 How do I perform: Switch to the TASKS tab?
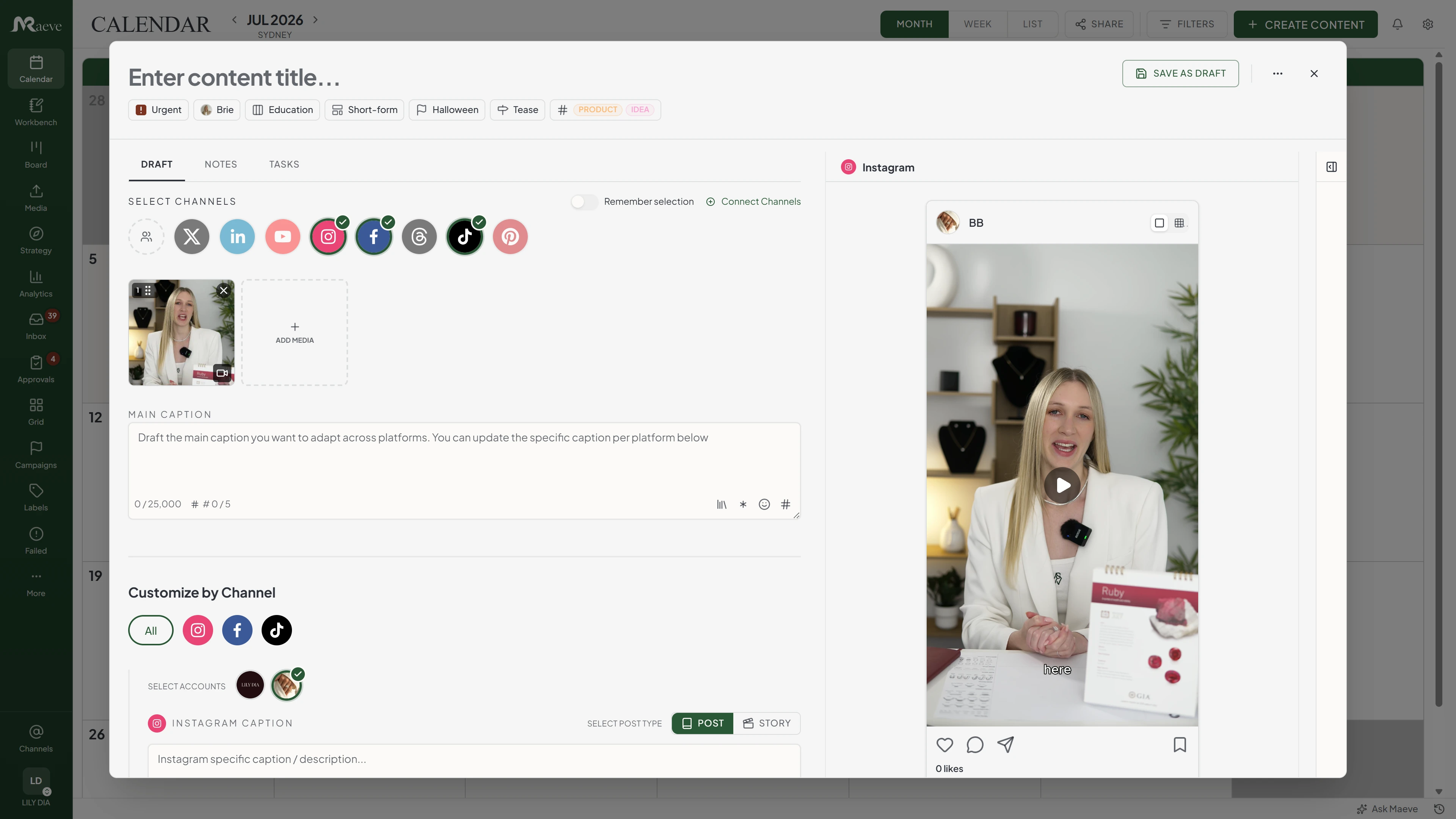[x=284, y=165]
